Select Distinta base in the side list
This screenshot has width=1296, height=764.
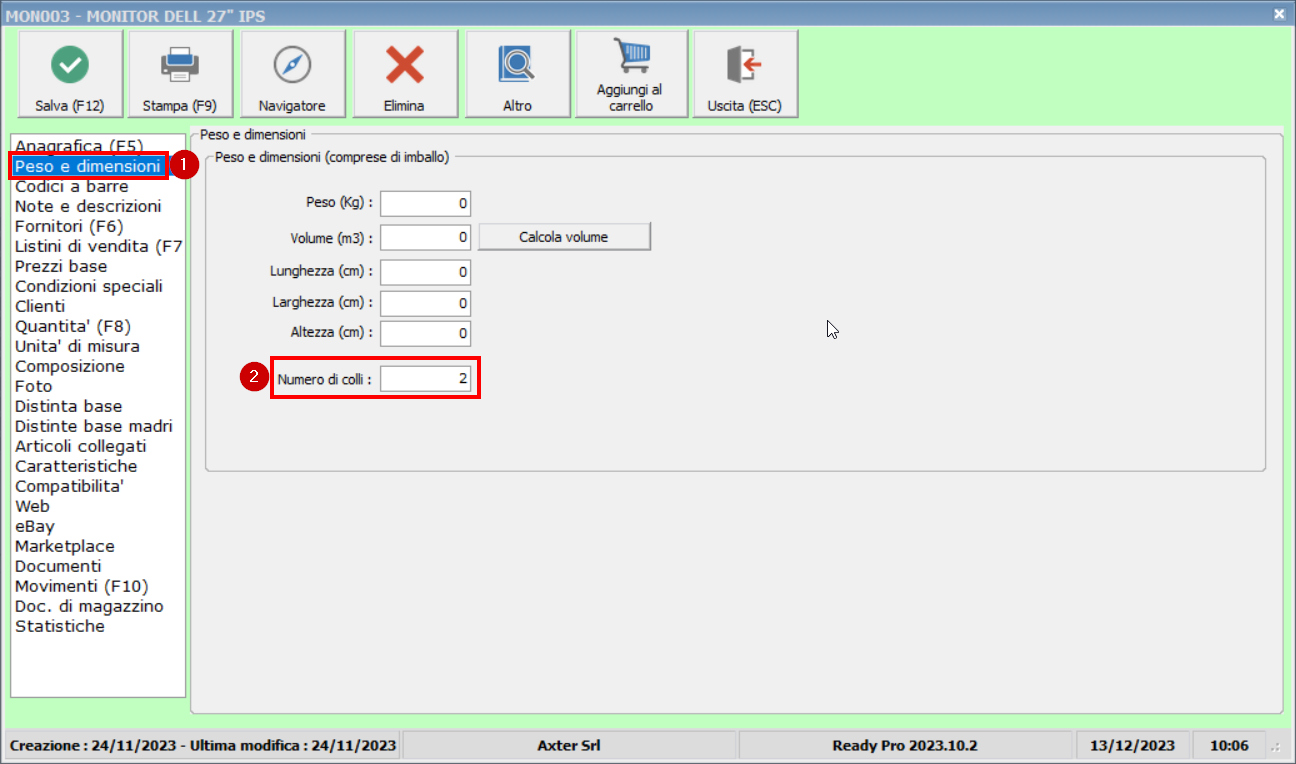tap(68, 406)
